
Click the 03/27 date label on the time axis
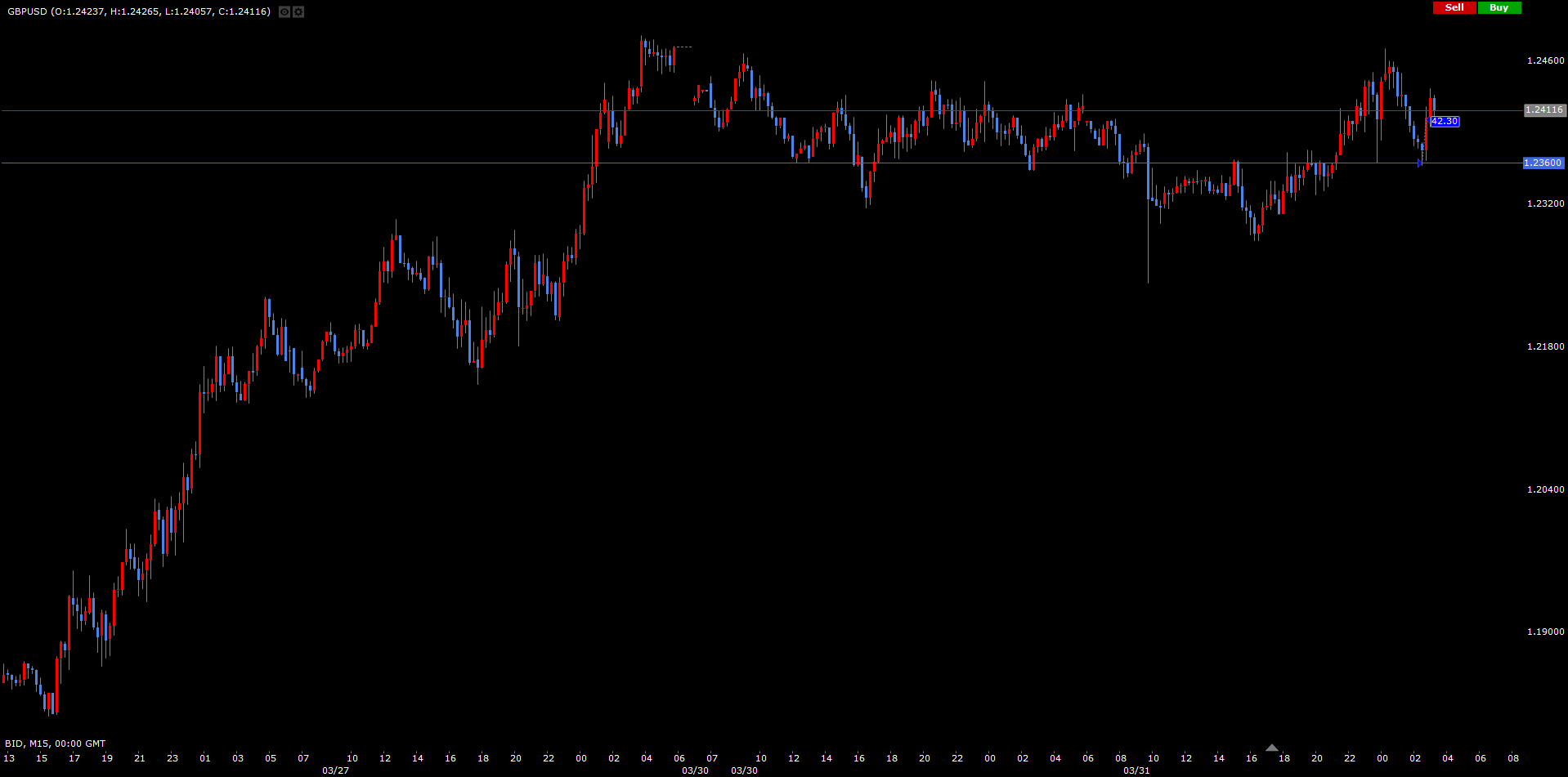click(x=335, y=770)
